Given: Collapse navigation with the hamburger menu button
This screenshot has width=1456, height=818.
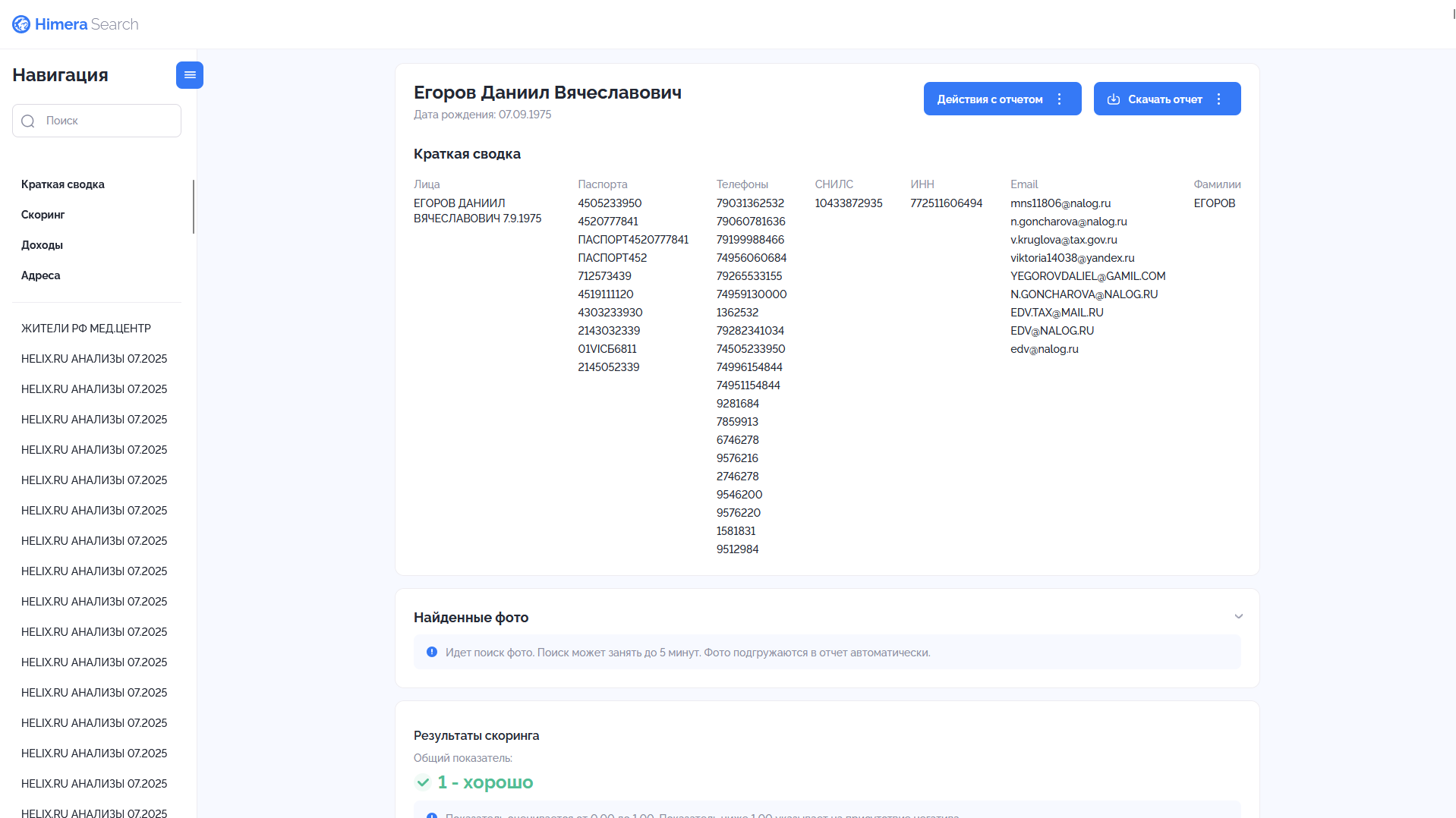Looking at the screenshot, I should point(190,75).
